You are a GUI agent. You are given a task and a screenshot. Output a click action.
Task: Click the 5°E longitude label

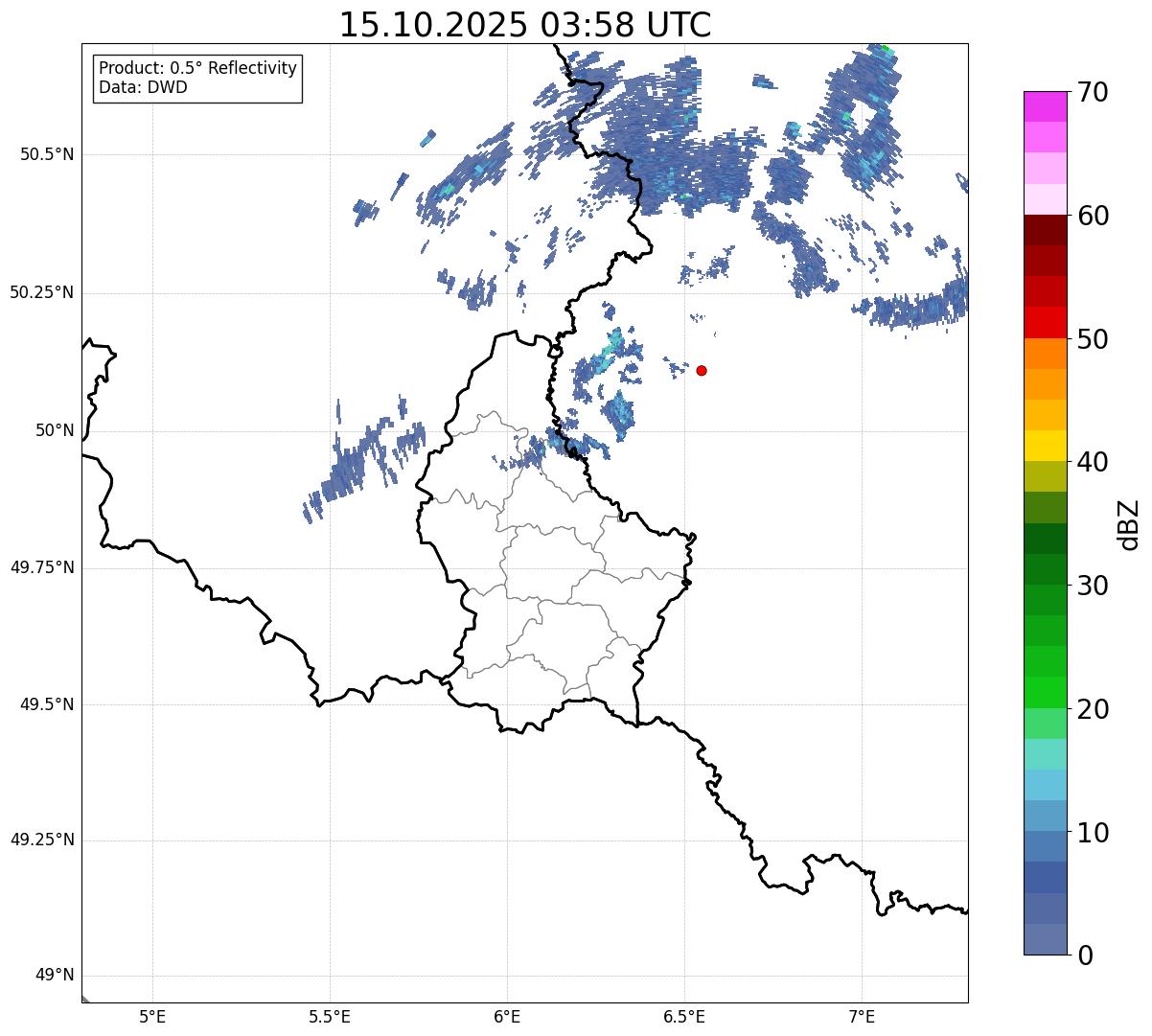tap(152, 1017)
